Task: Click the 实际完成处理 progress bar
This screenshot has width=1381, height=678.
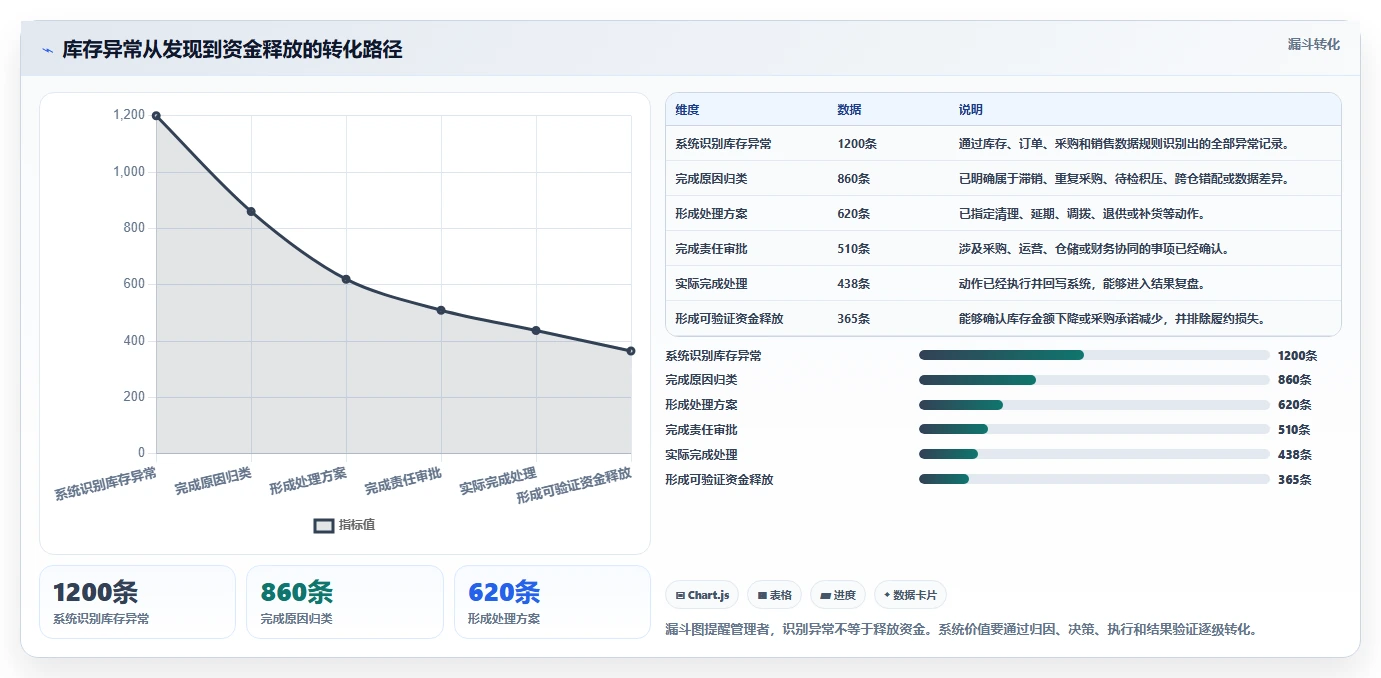Action: pos(1094,454)
